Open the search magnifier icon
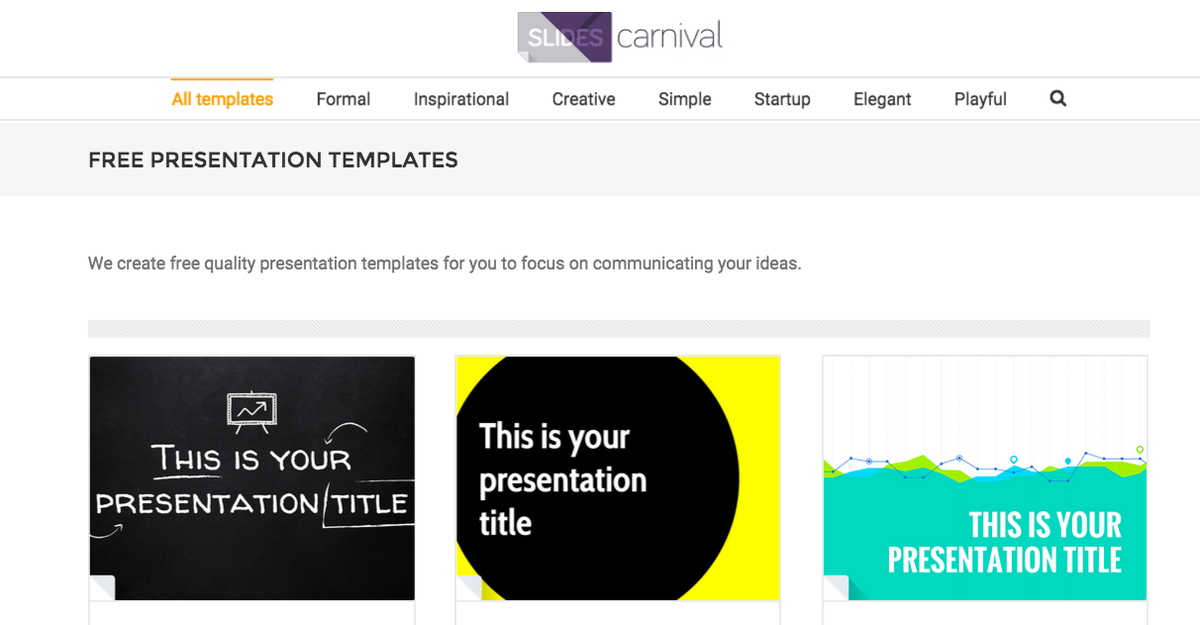 (1058, 98)
